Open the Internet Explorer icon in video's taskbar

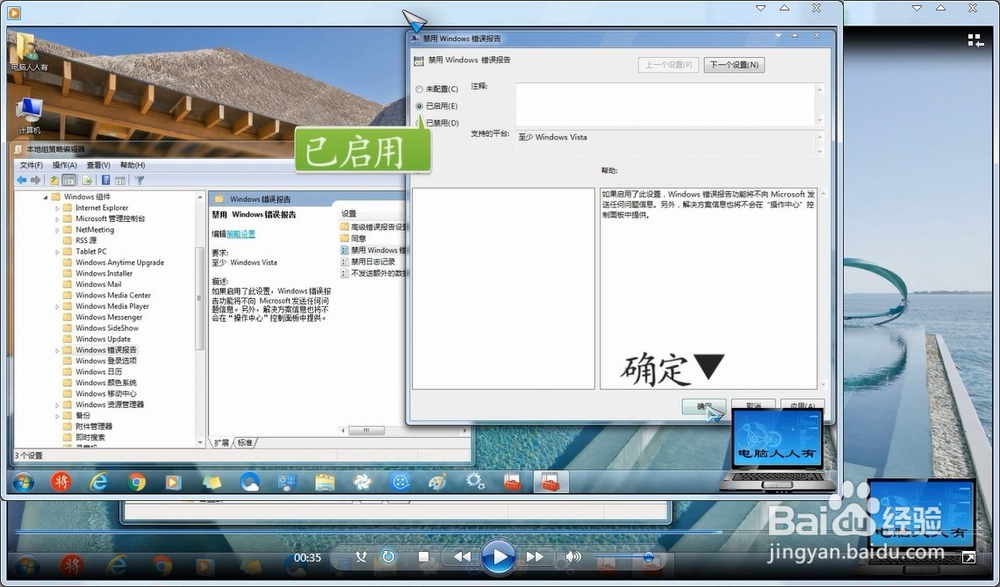tap(98, 482)
